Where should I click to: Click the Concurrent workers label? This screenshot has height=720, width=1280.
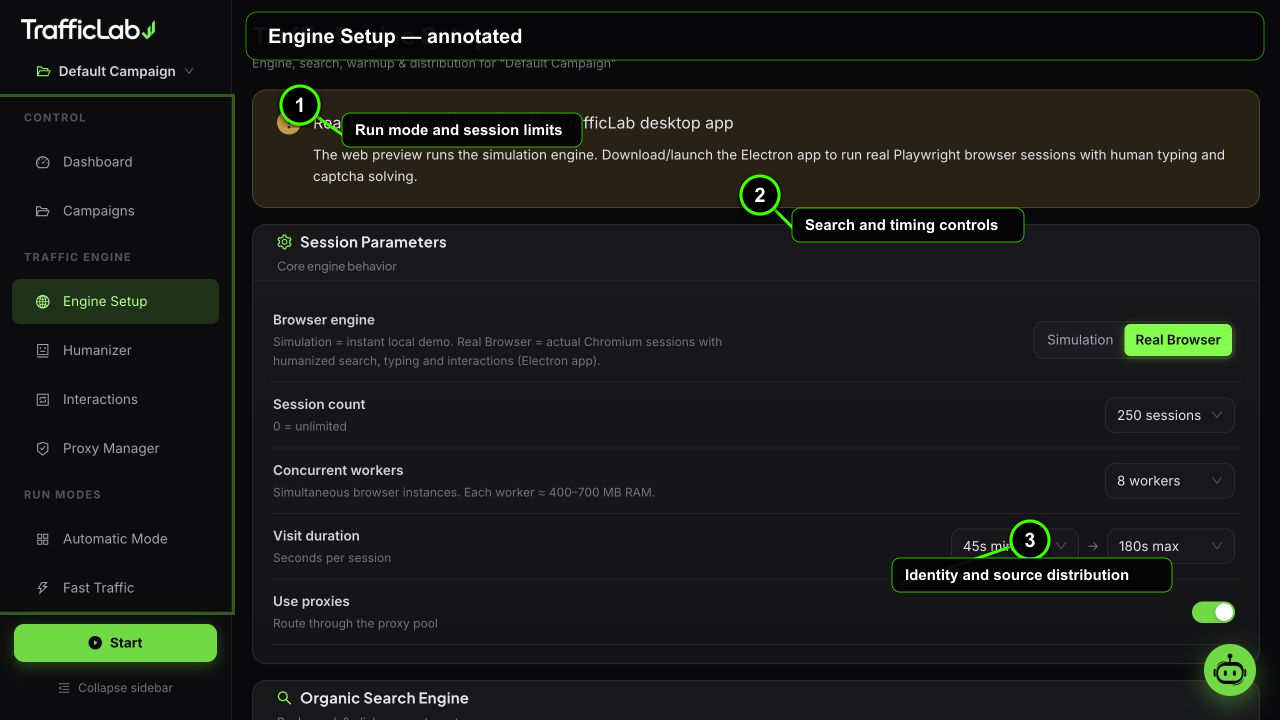coord(338,470)
